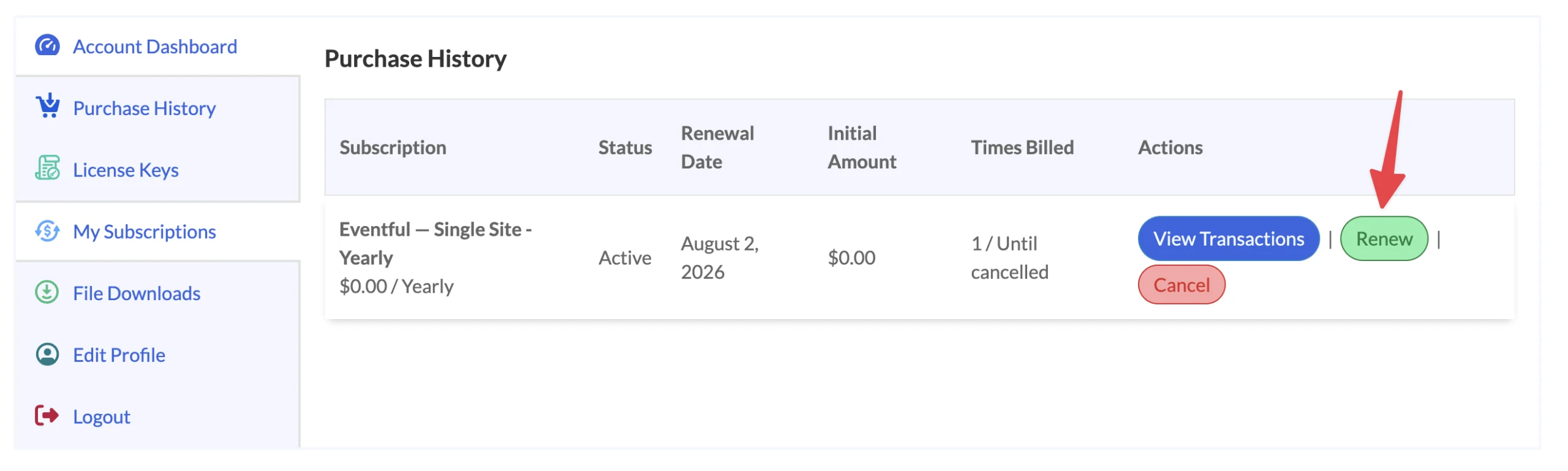
Task: Go to Purchase History menu item
Action: click(x=145, y=108)
